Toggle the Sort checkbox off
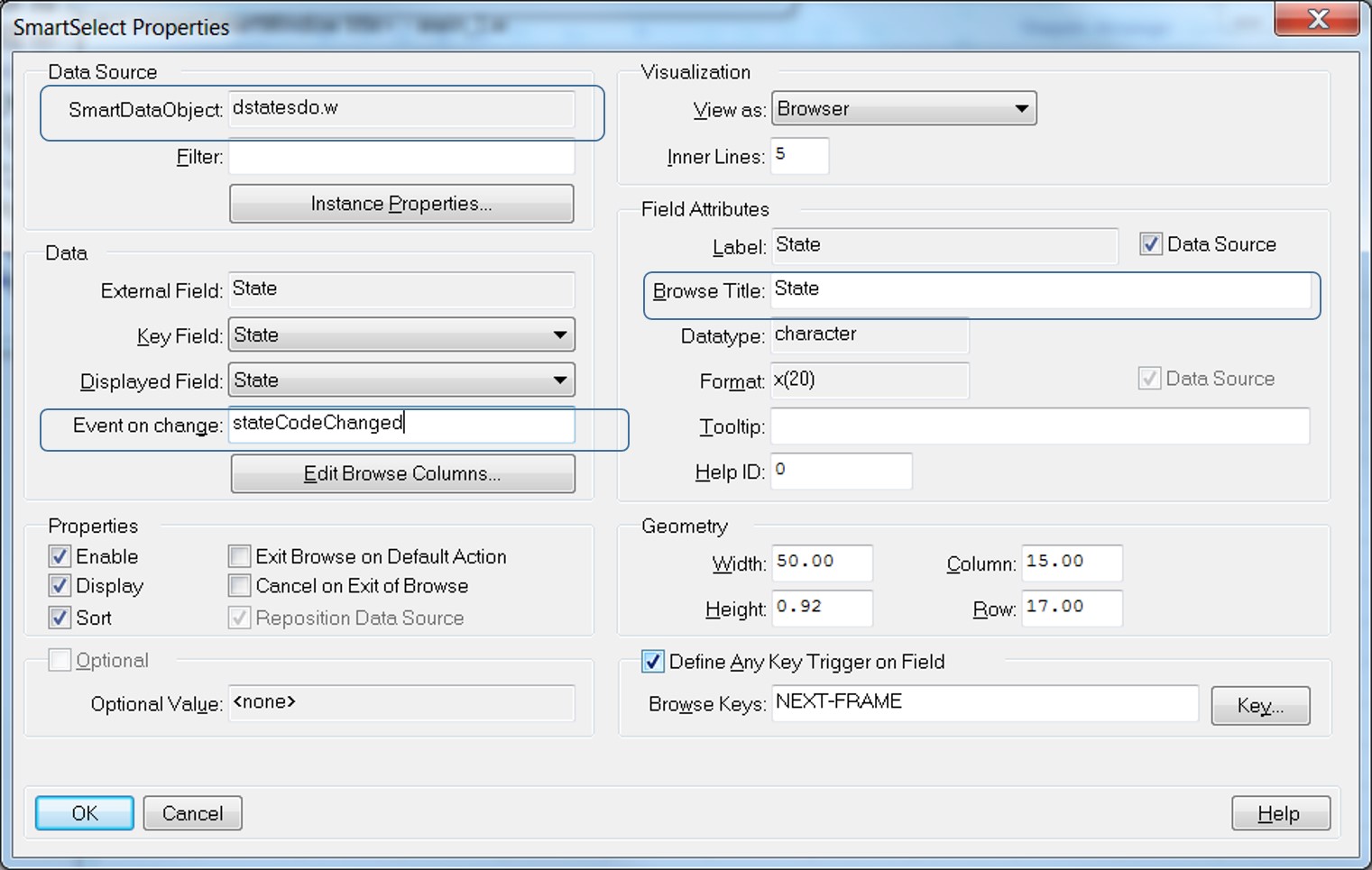The image size is (1372, 870). [59, 618]
